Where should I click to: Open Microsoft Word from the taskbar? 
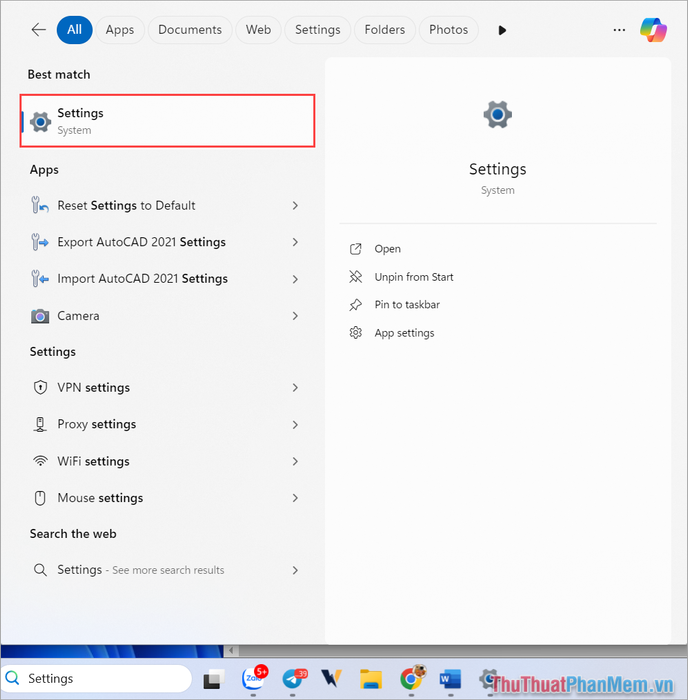coord(449,680)
